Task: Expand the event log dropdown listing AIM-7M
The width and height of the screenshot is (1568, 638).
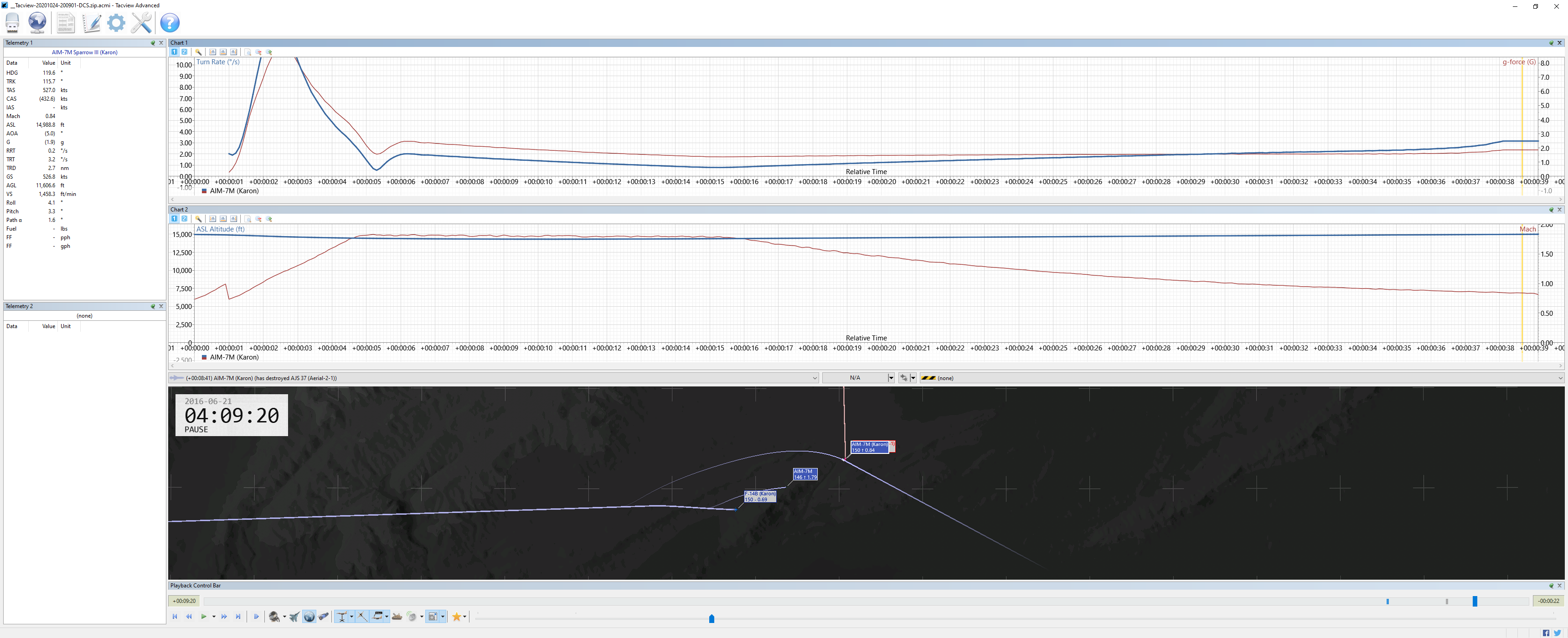Action: coord(815,378)
